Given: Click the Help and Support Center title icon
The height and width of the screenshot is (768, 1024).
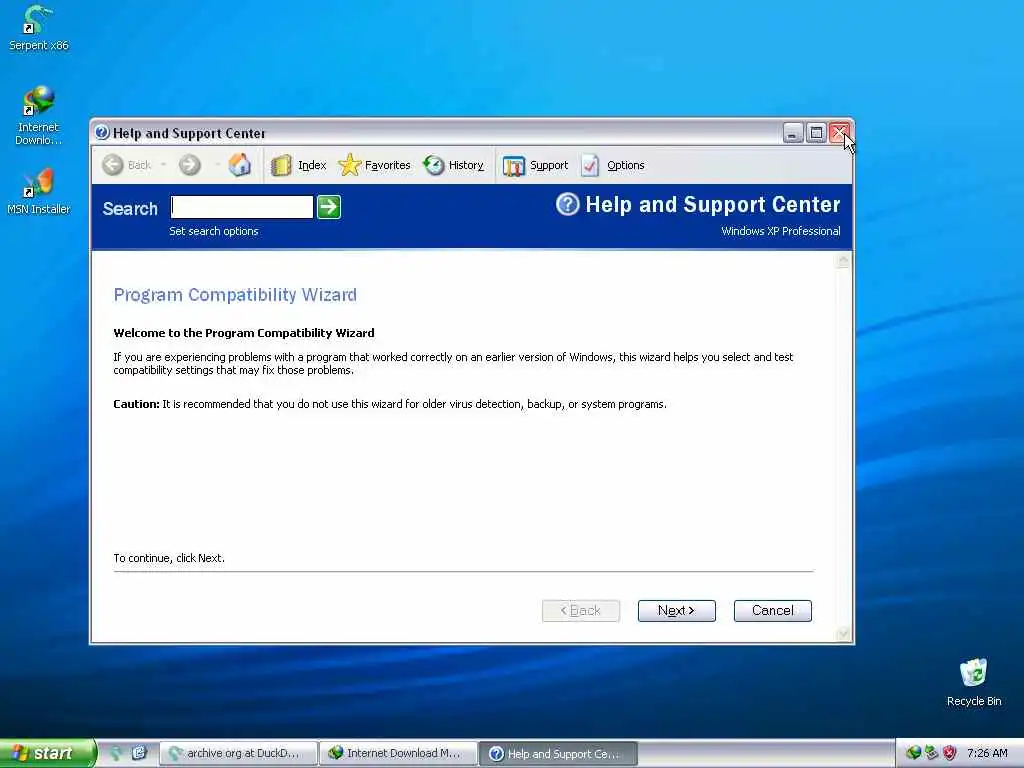Looking at the screenshot, I should pos(102,133).
